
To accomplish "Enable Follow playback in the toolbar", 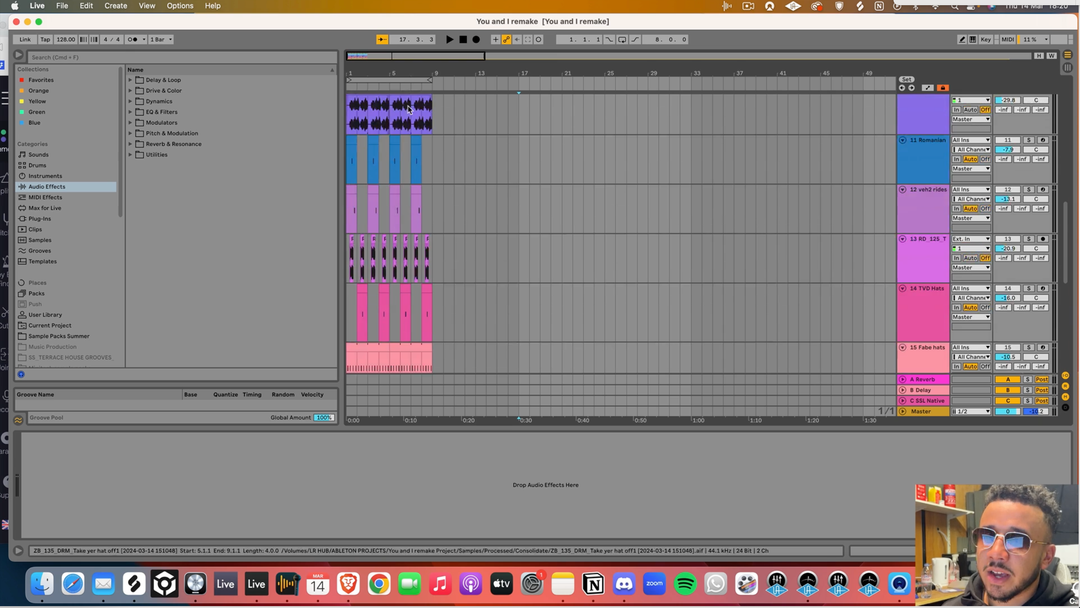I will click(x=382, y=40).
